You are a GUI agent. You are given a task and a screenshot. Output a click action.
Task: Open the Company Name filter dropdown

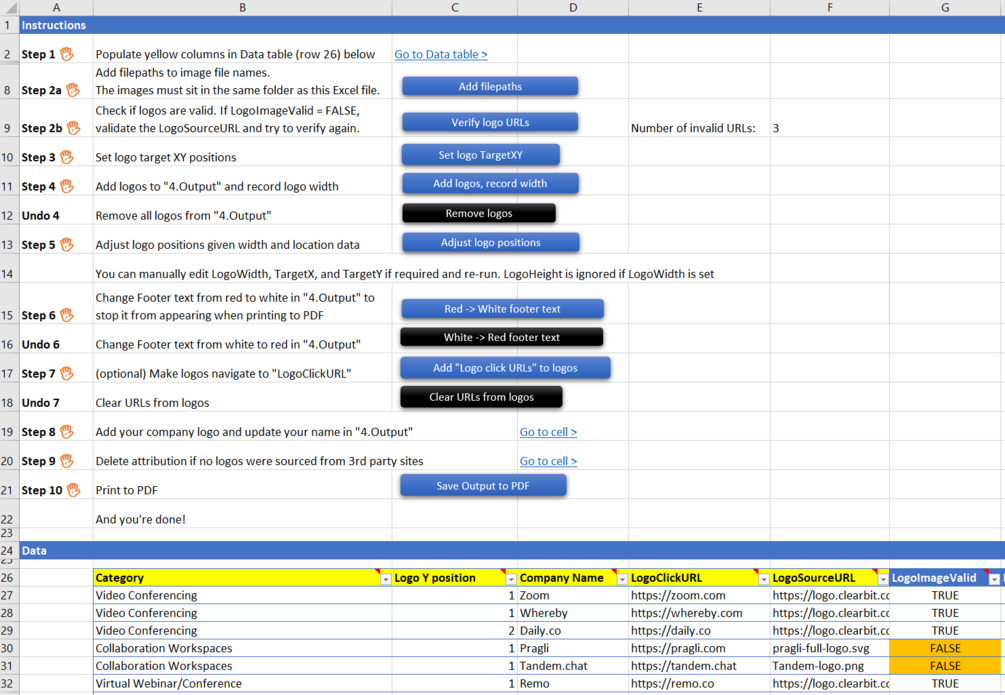tap(621, 579)
